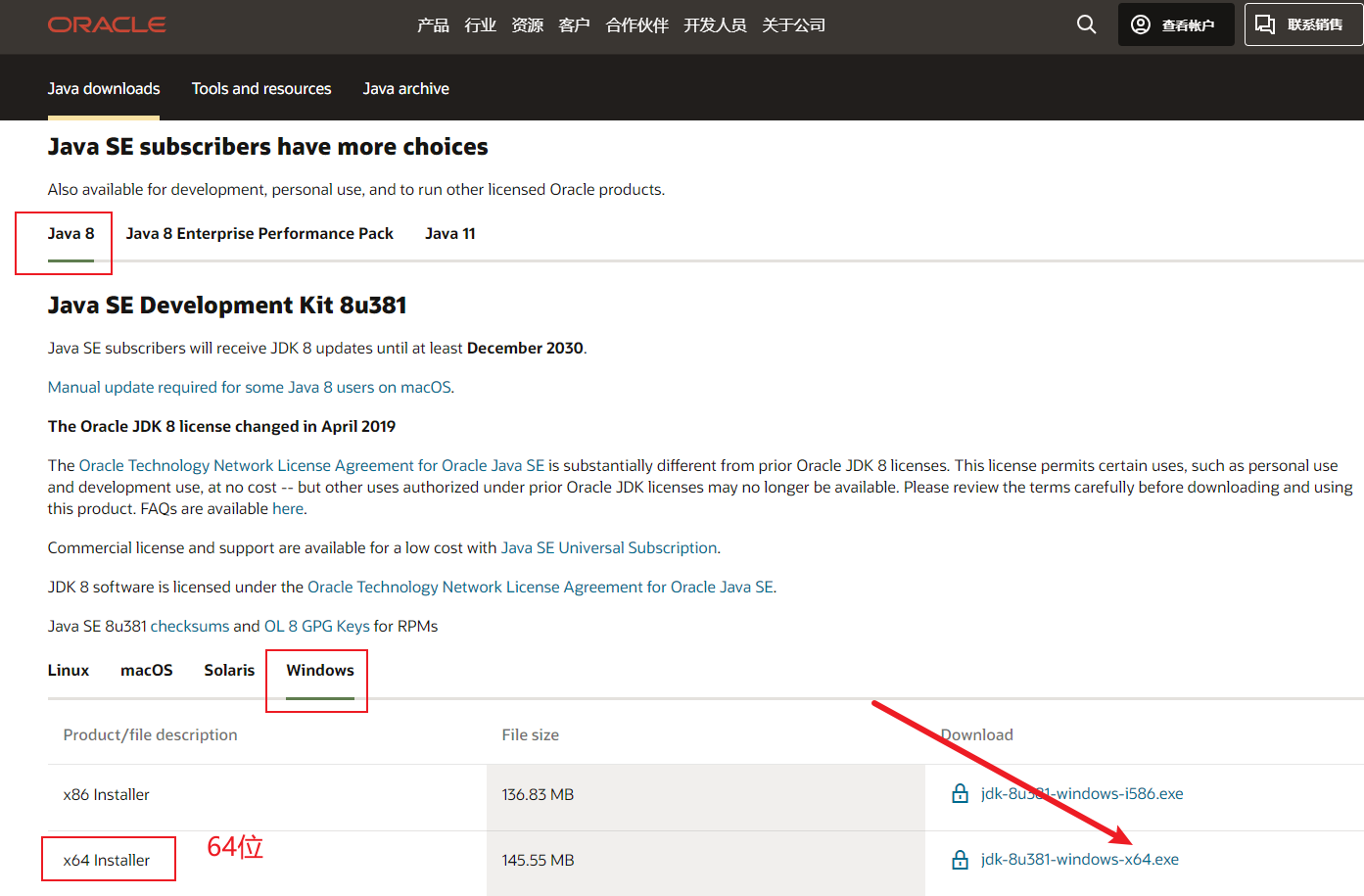Switch to the Java 11 tab
1364x896 pixels.
pos(450,233)
